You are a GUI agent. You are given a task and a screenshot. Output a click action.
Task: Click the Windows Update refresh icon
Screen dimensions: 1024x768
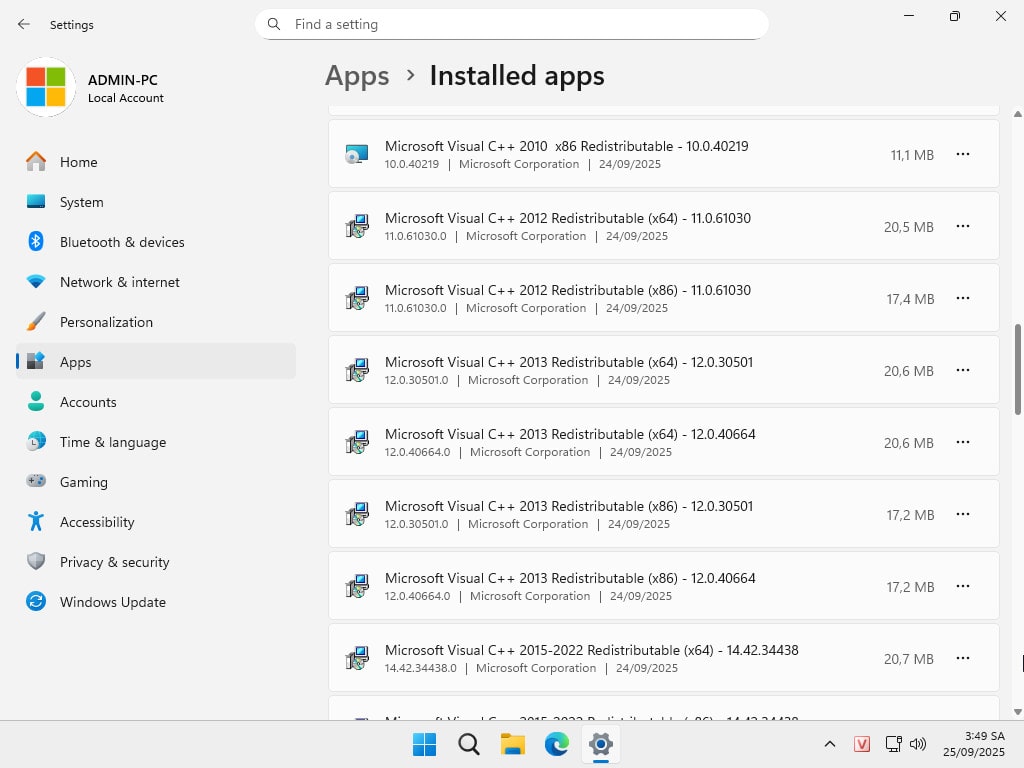(x=36, y=602)
